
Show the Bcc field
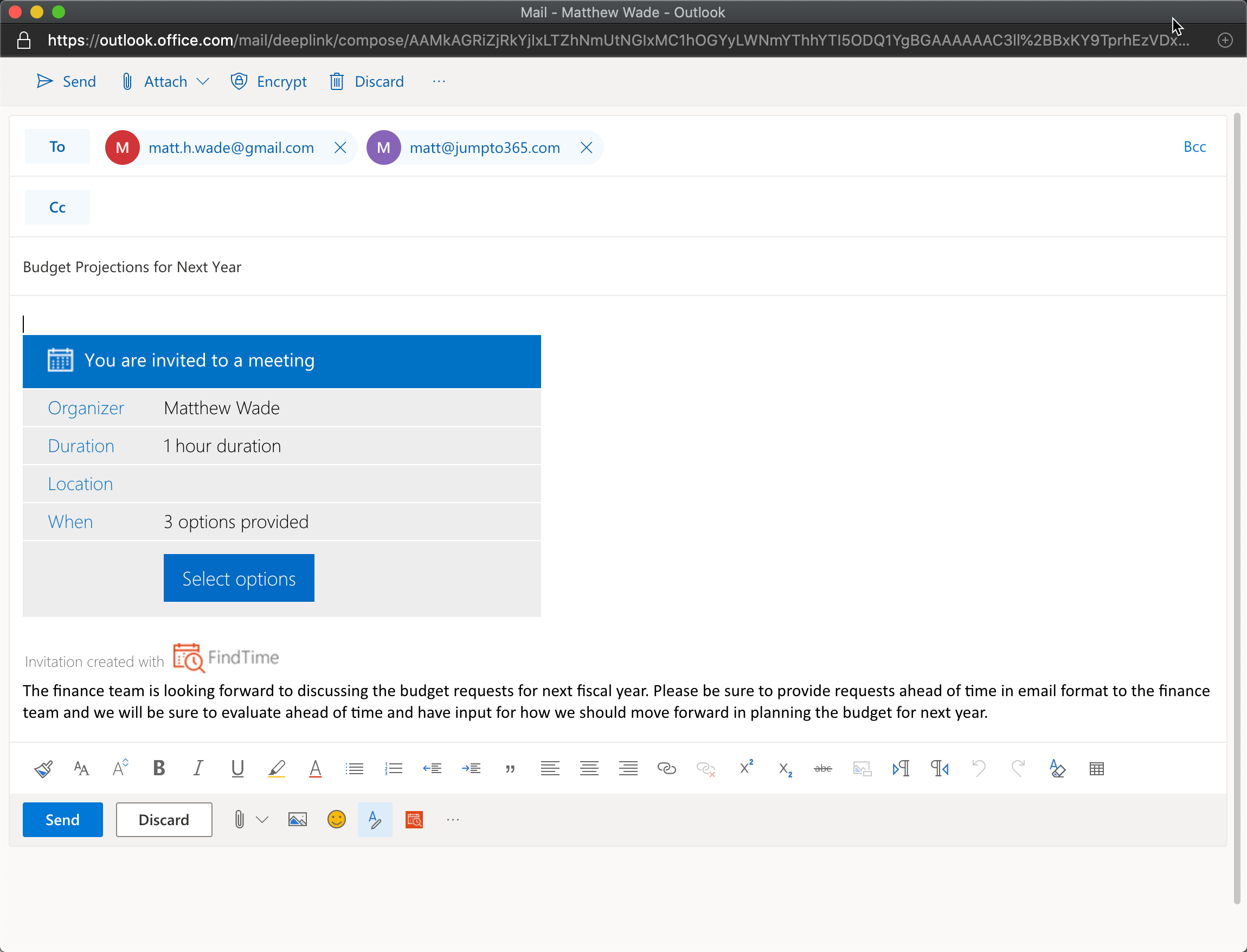1194,147
